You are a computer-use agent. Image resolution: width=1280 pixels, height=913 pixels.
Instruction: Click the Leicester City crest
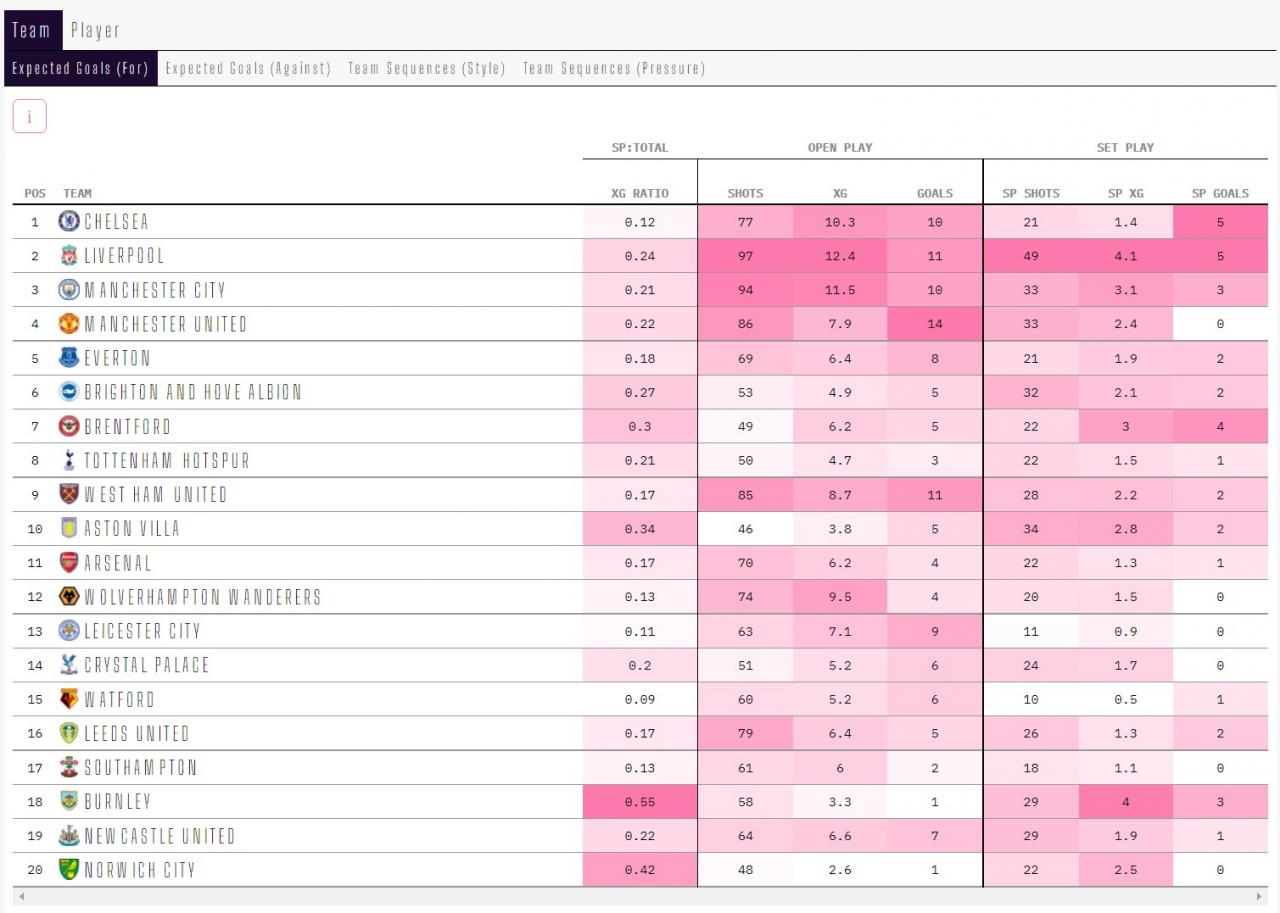click(x=68, y=631)
